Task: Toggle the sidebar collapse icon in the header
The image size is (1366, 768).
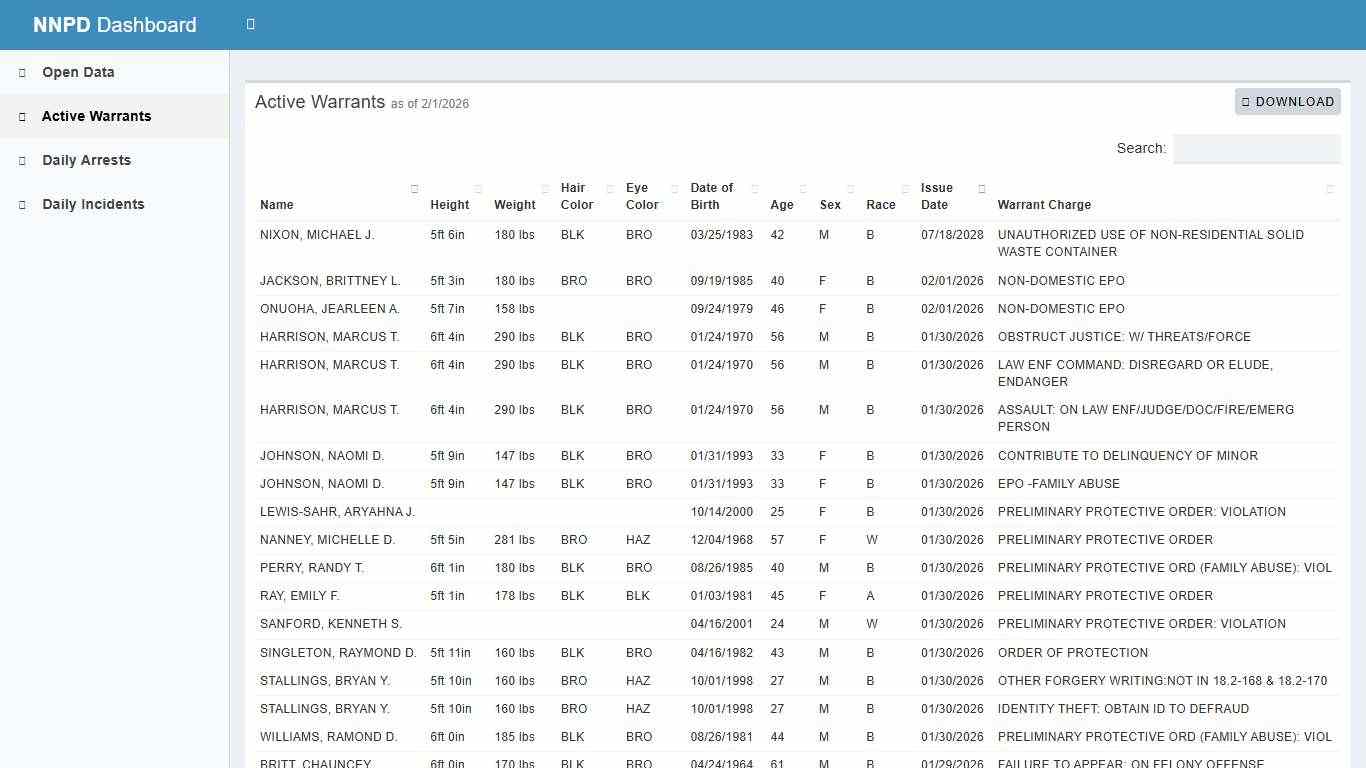Action: [250, 24]
